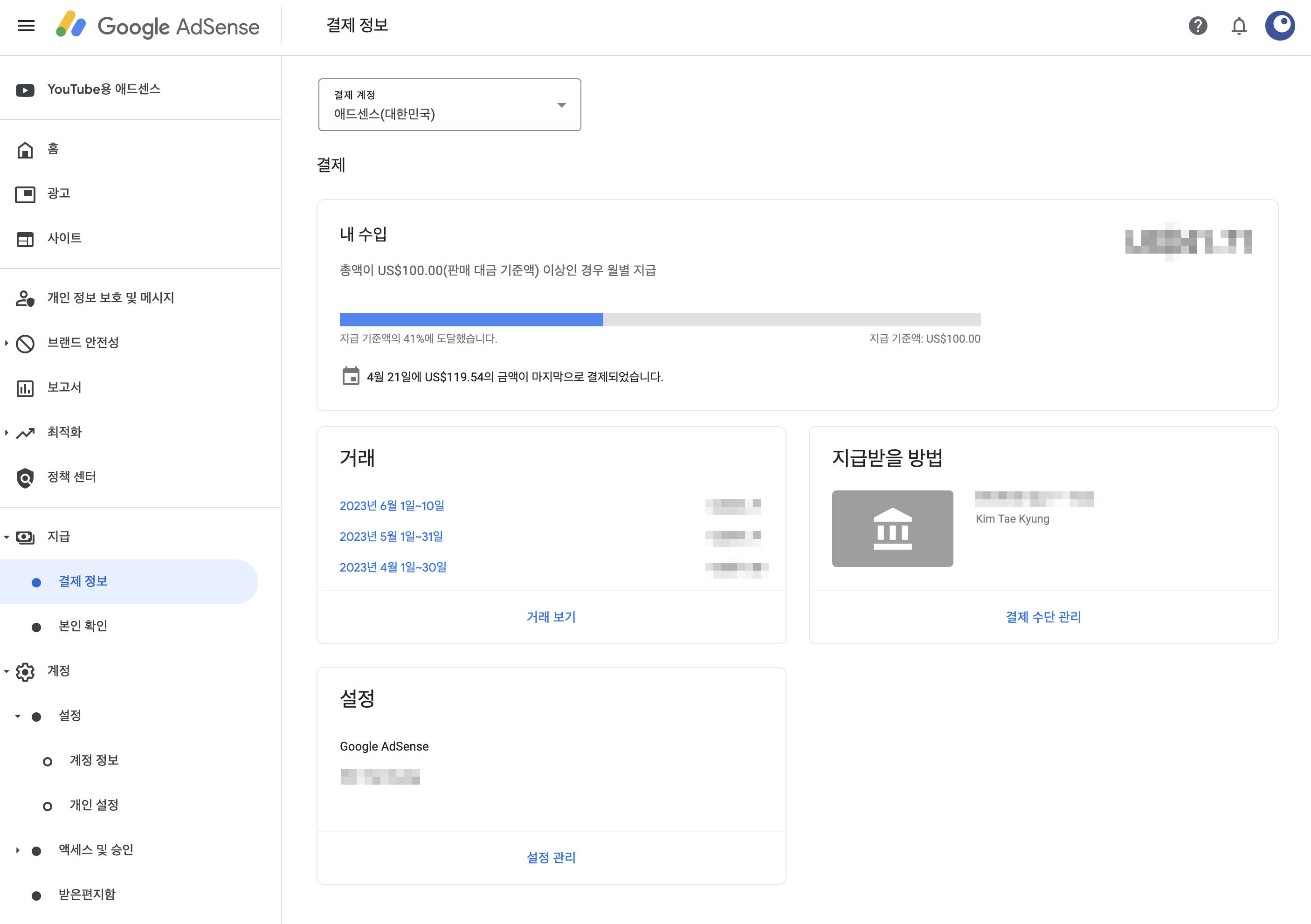This screenshot has height=924, width=1311.
Task: Open 계정 정보 in the sidebar
Action: 94,760
